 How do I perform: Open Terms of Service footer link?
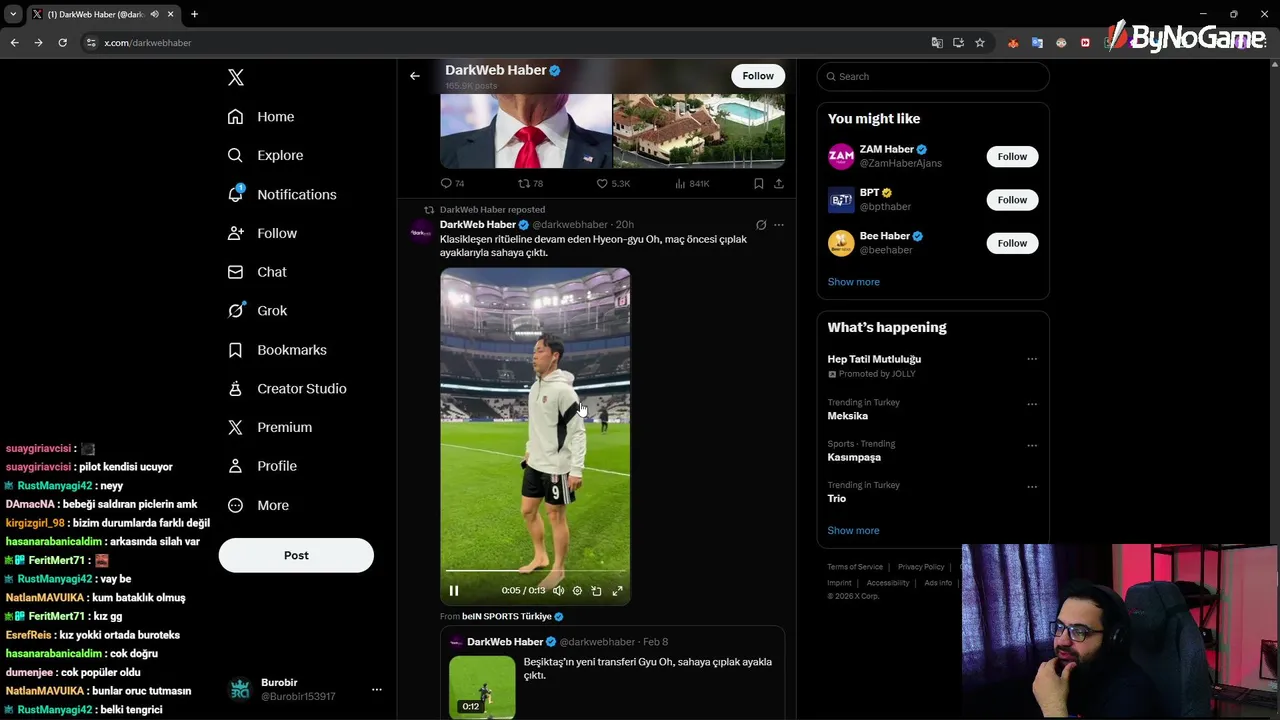(x=855, y=567)
